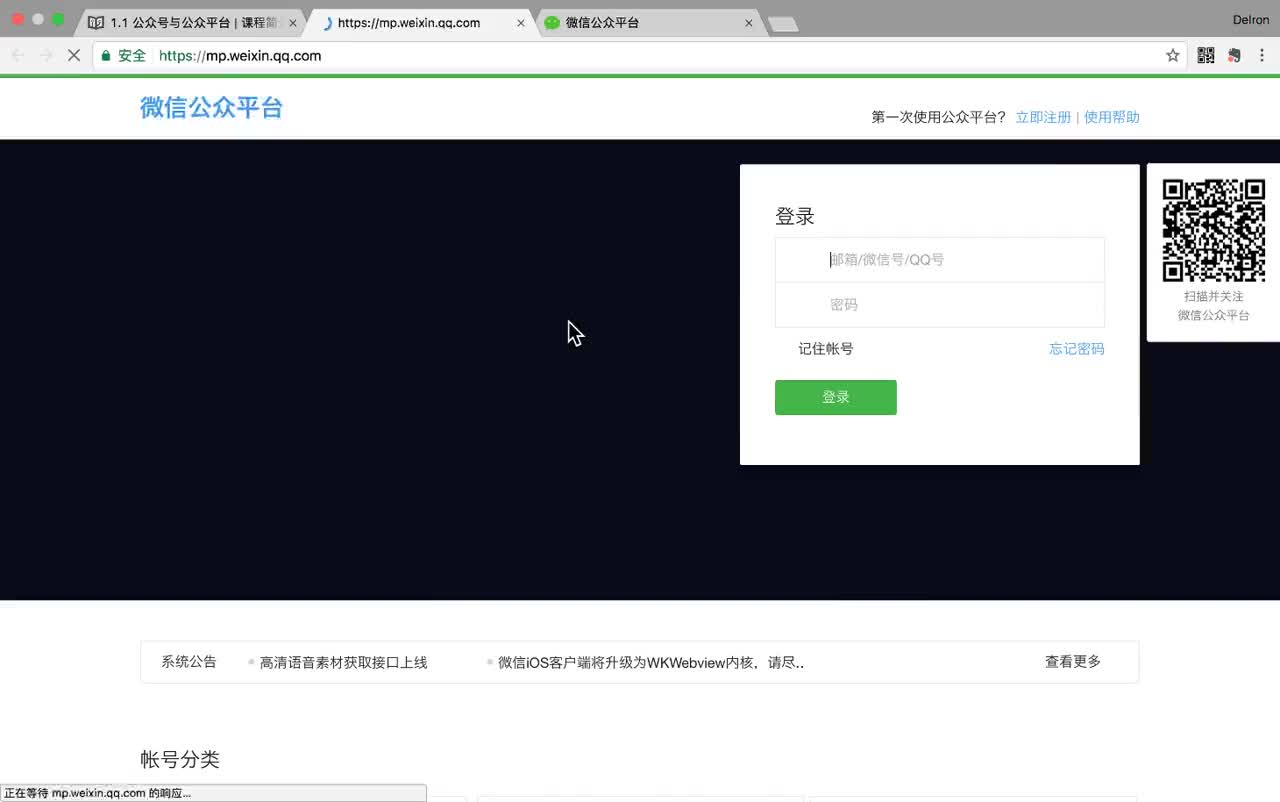Open a new browser tab
This screenshot has height=802, width=1280.
tap(782, 24)
